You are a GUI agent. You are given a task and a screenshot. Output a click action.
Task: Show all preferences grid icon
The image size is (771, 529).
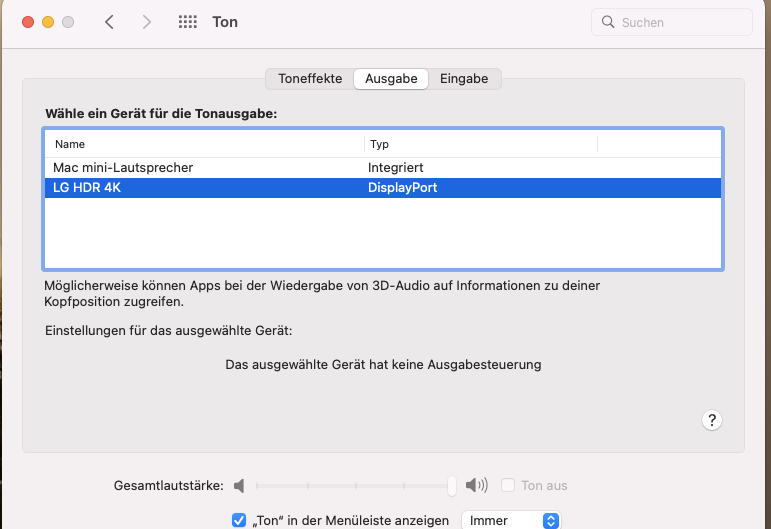pyautogui.click(x=187, y=22)
